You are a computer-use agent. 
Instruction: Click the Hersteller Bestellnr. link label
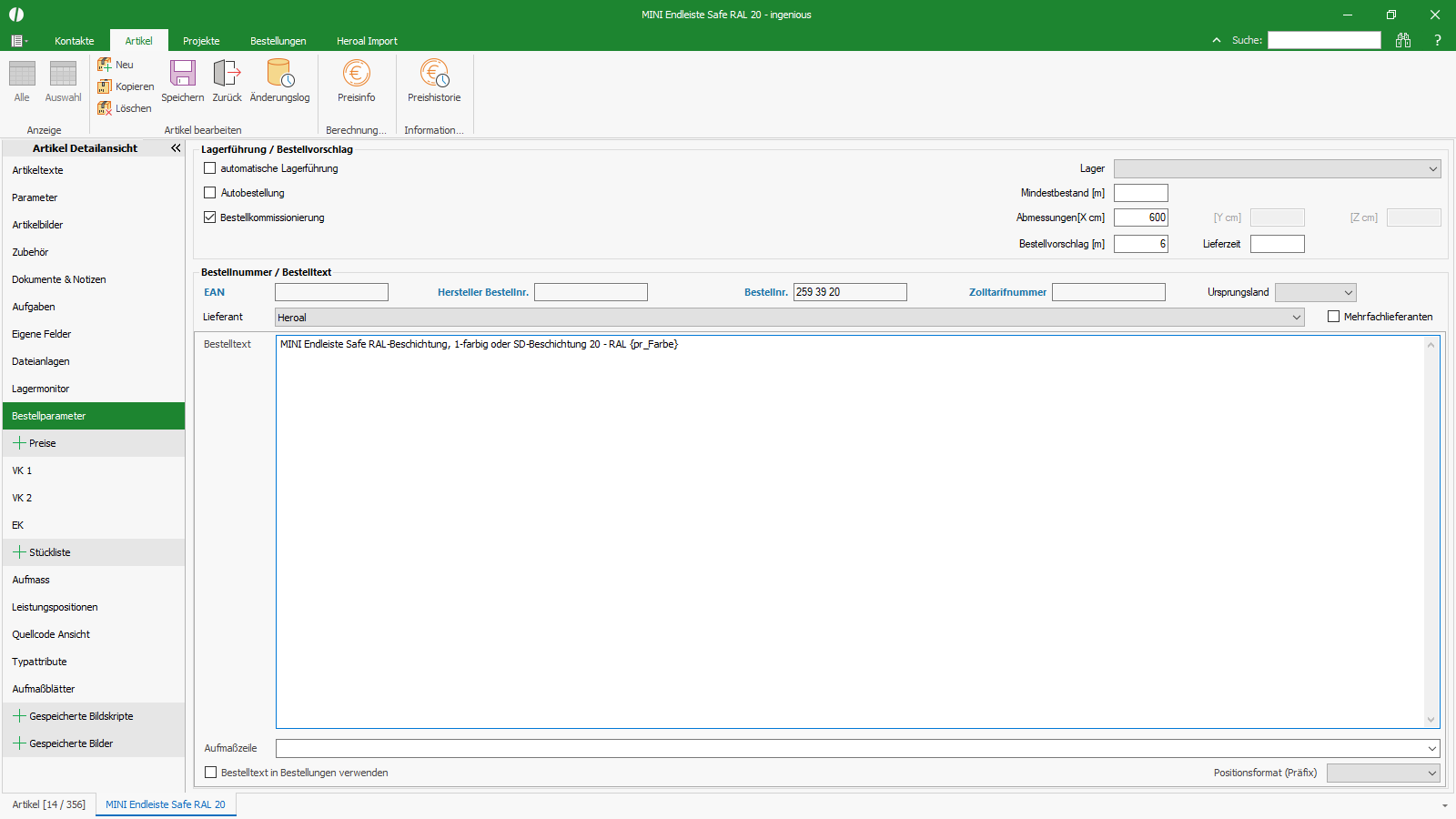point(482,292)
